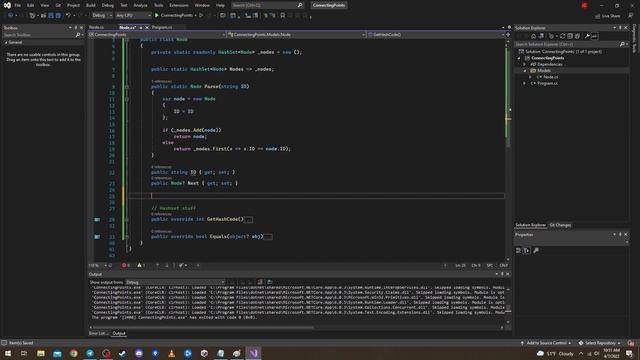Click the Save All toolbar icon
Viewport: 640px width, 360px height.
58,16
